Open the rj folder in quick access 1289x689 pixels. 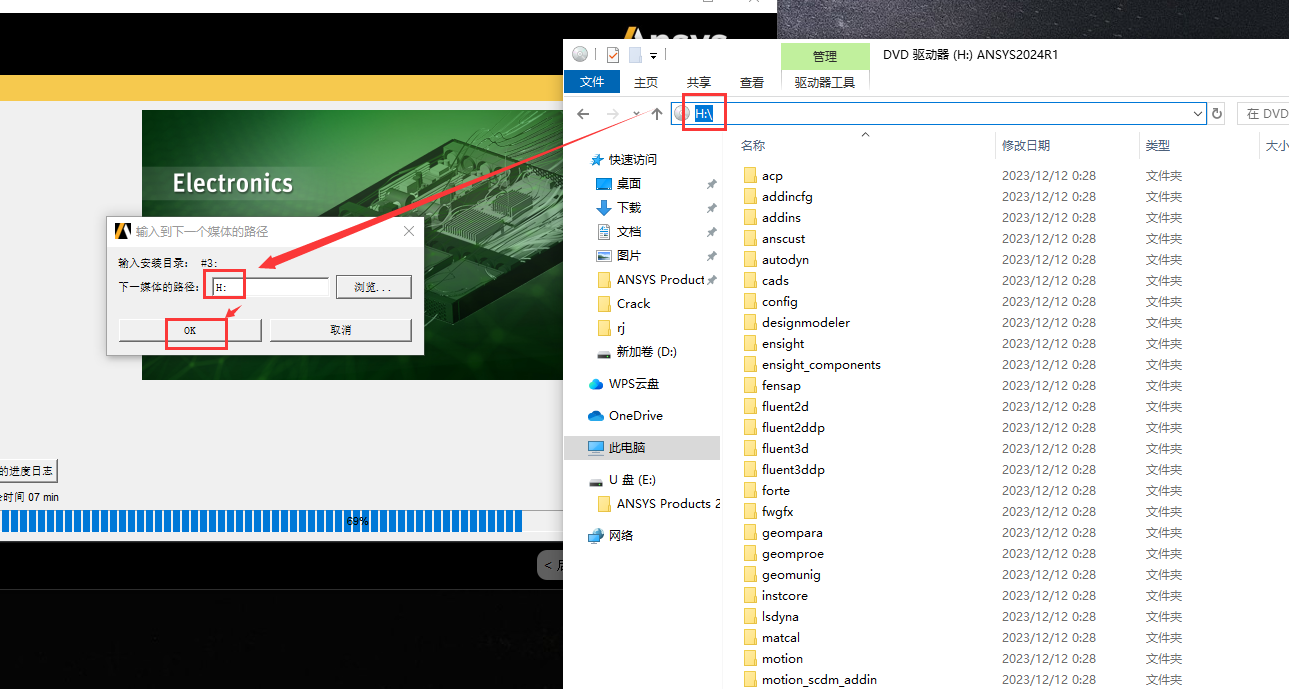point(621,328)
